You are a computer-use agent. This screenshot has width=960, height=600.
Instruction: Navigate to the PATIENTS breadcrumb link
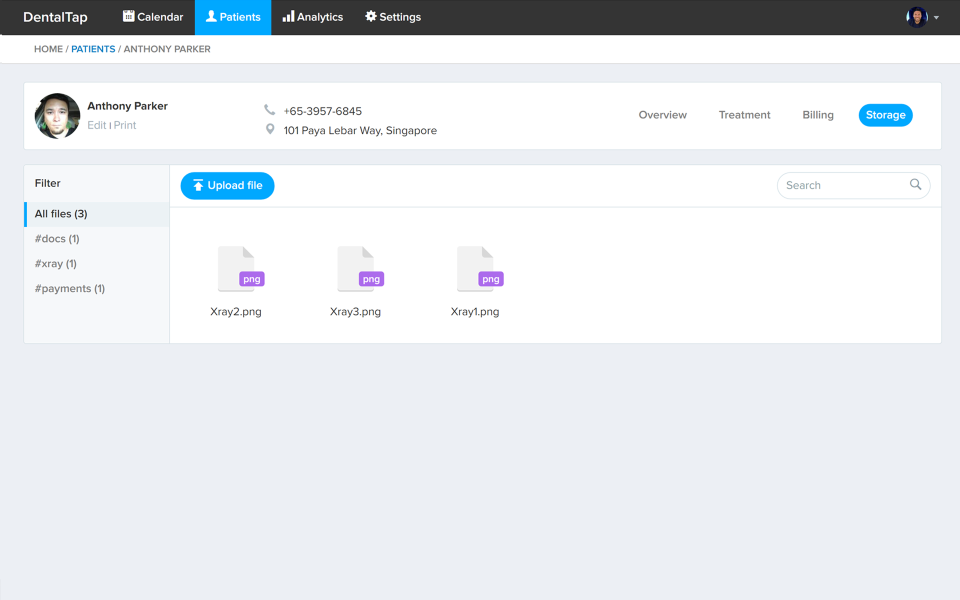click(x=93, y=49)
